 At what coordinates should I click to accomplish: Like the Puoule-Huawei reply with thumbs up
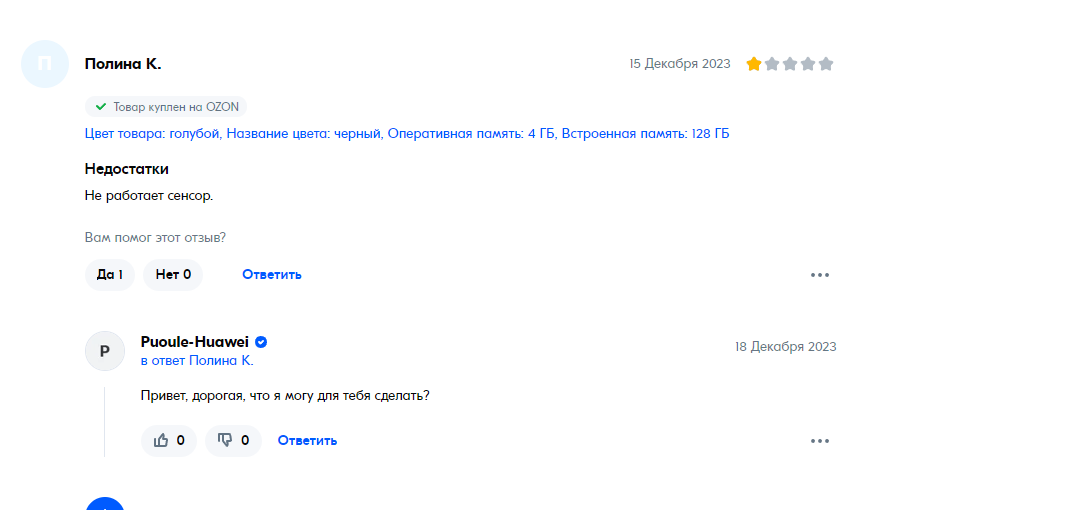(x=168, y=440)
